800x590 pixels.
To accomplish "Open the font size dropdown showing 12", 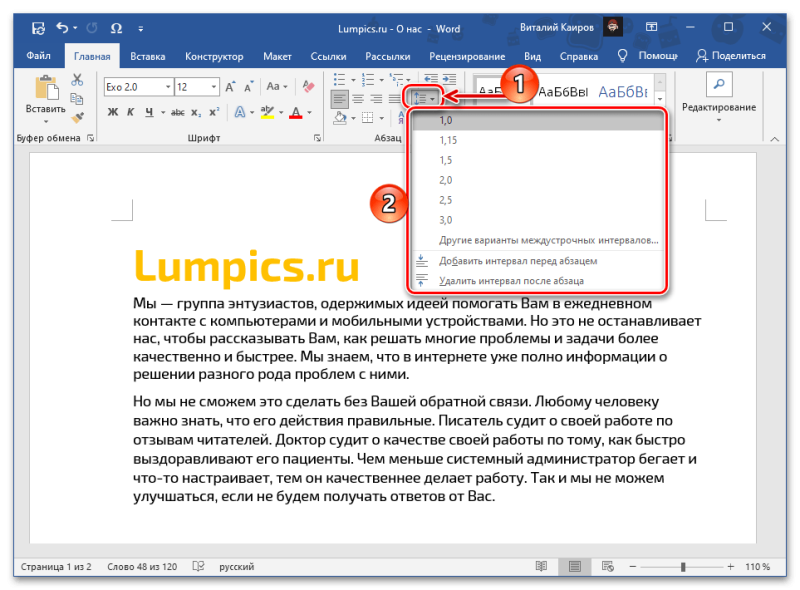I will coord(214,87).
